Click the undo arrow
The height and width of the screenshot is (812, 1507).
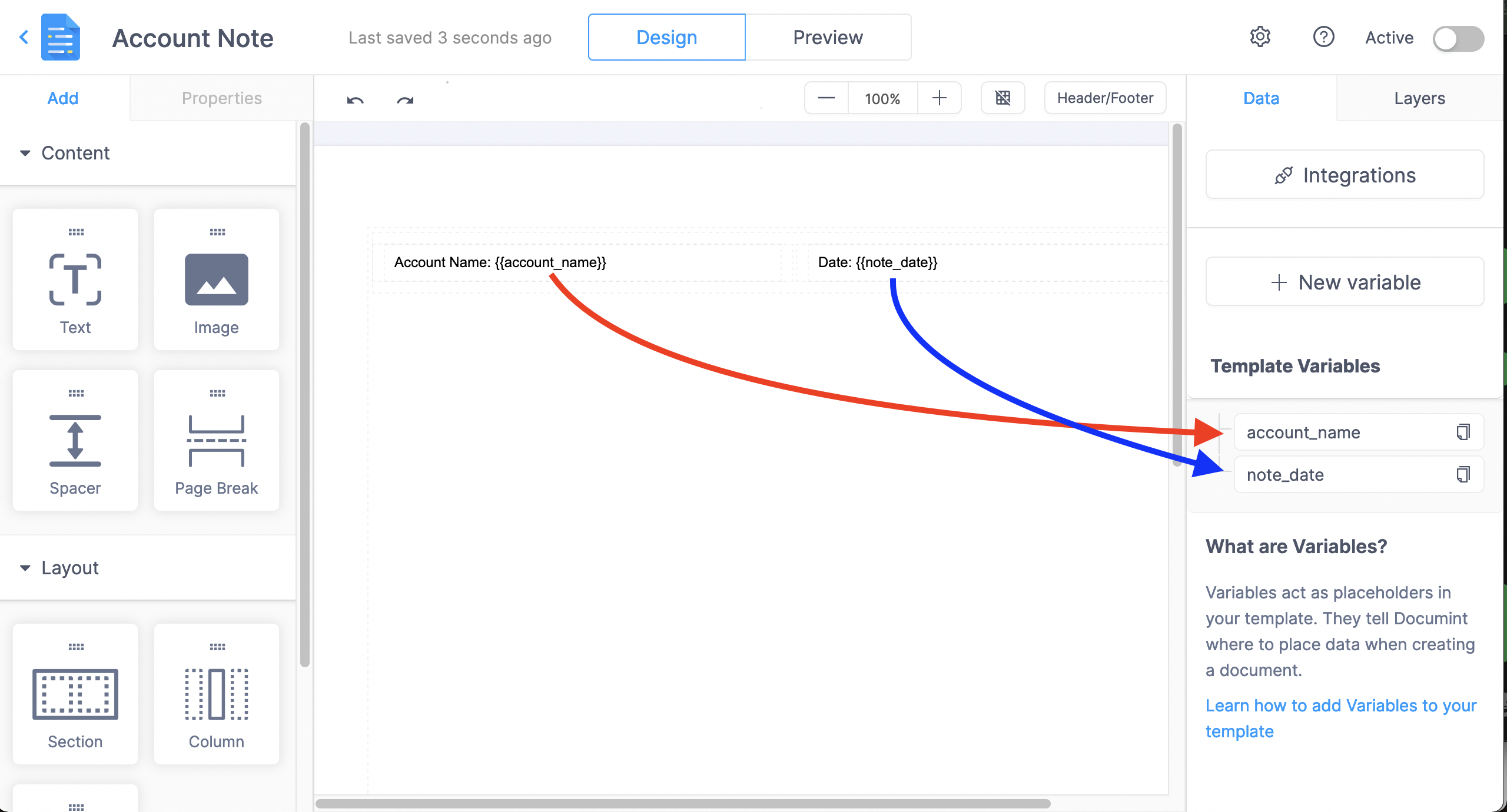pyautogui.click(x=355, y=99)
